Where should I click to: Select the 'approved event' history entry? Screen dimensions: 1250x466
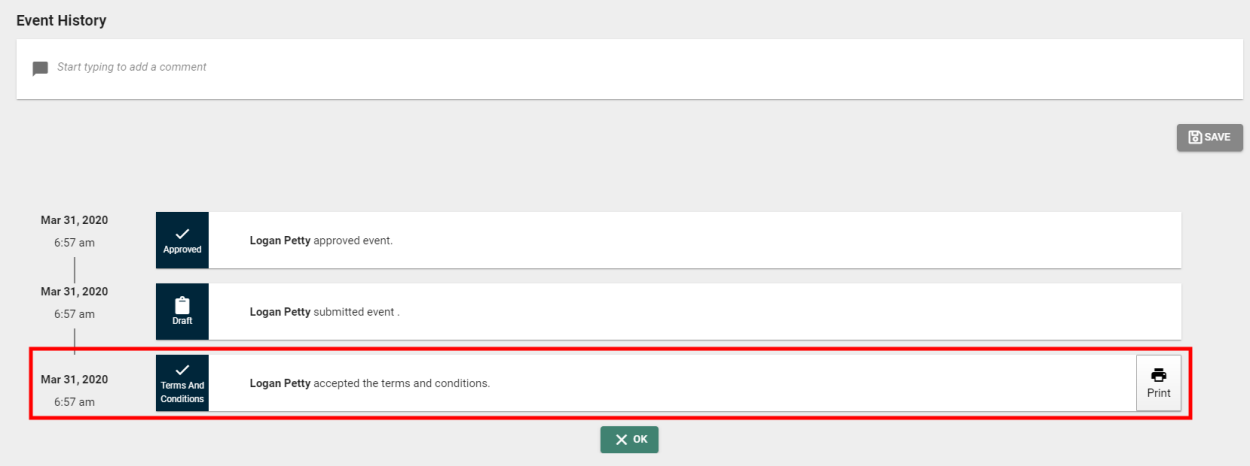[x=668, y=240]
